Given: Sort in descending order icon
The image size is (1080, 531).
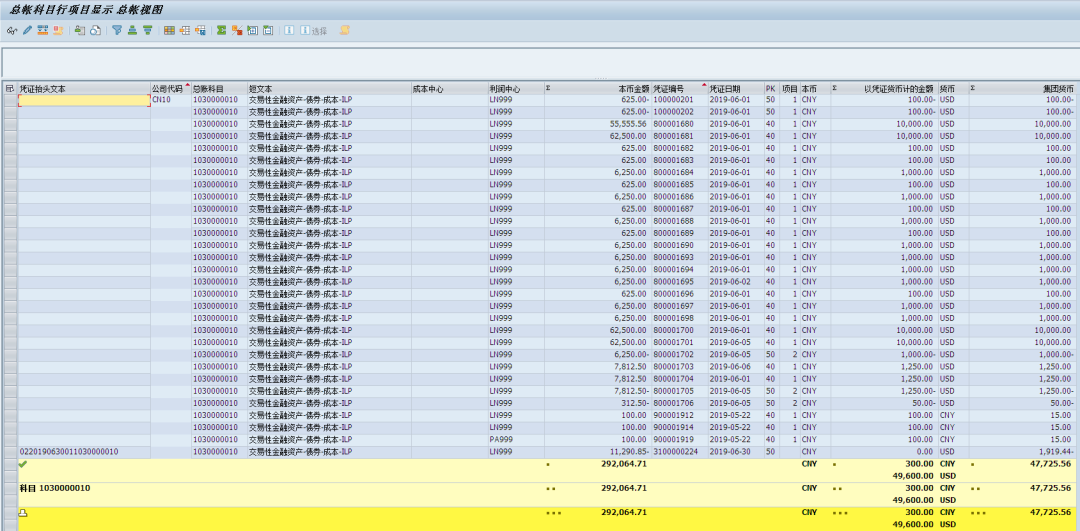Looking at the screenshot, I should pyautogui.click(x=147, y=30).
